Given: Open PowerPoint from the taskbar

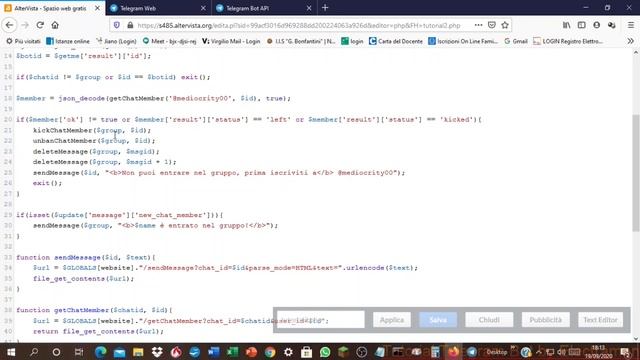Looking at the screenshot, I should click(251, 352).
